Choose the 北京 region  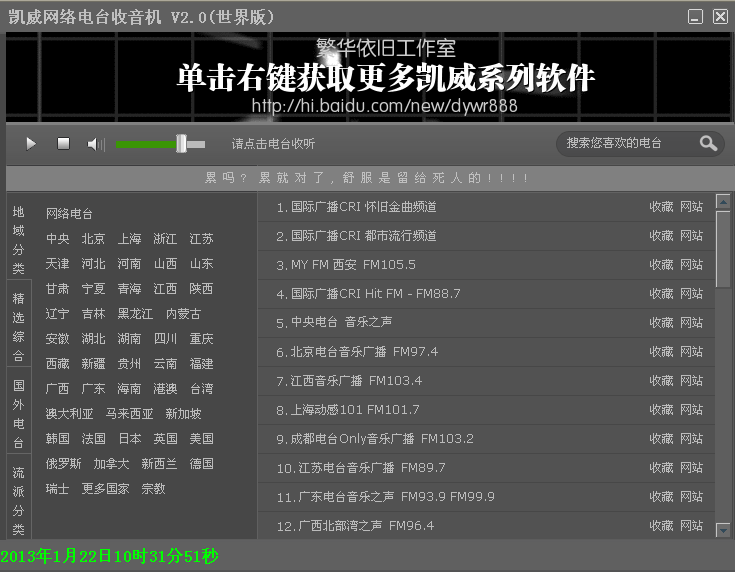[x=93, y=239]
